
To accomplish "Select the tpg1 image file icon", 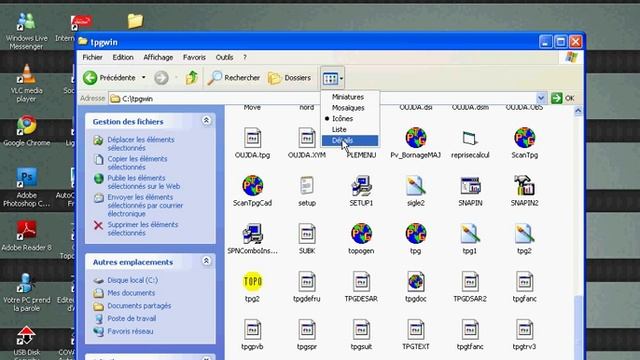I will click(470, 234).
